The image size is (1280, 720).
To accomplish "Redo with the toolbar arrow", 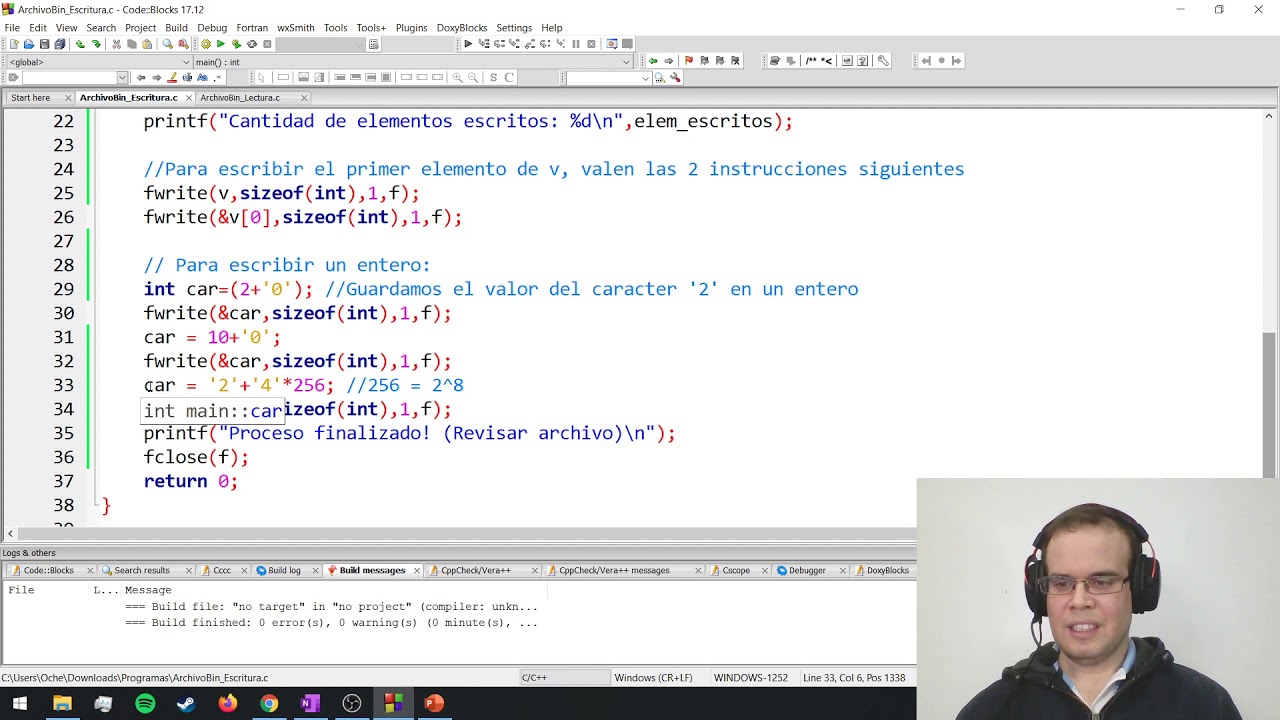I will point(96,44).
